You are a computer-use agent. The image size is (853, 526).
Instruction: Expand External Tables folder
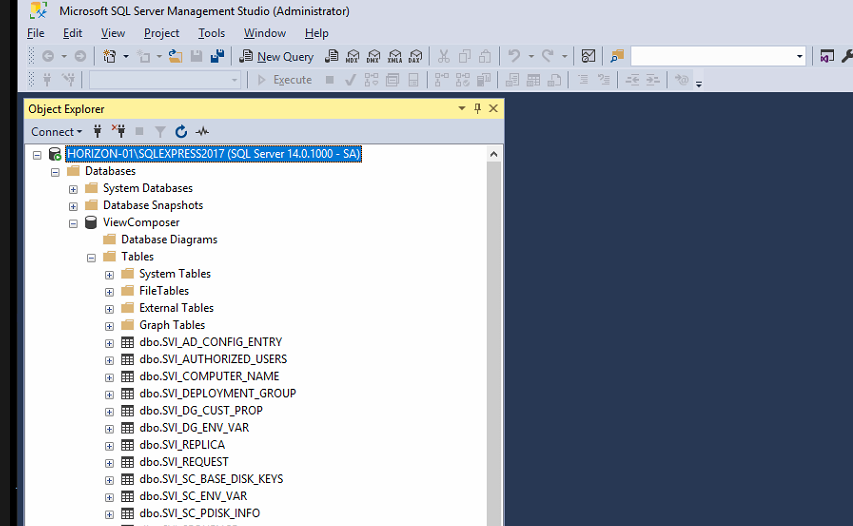[109, 309]
